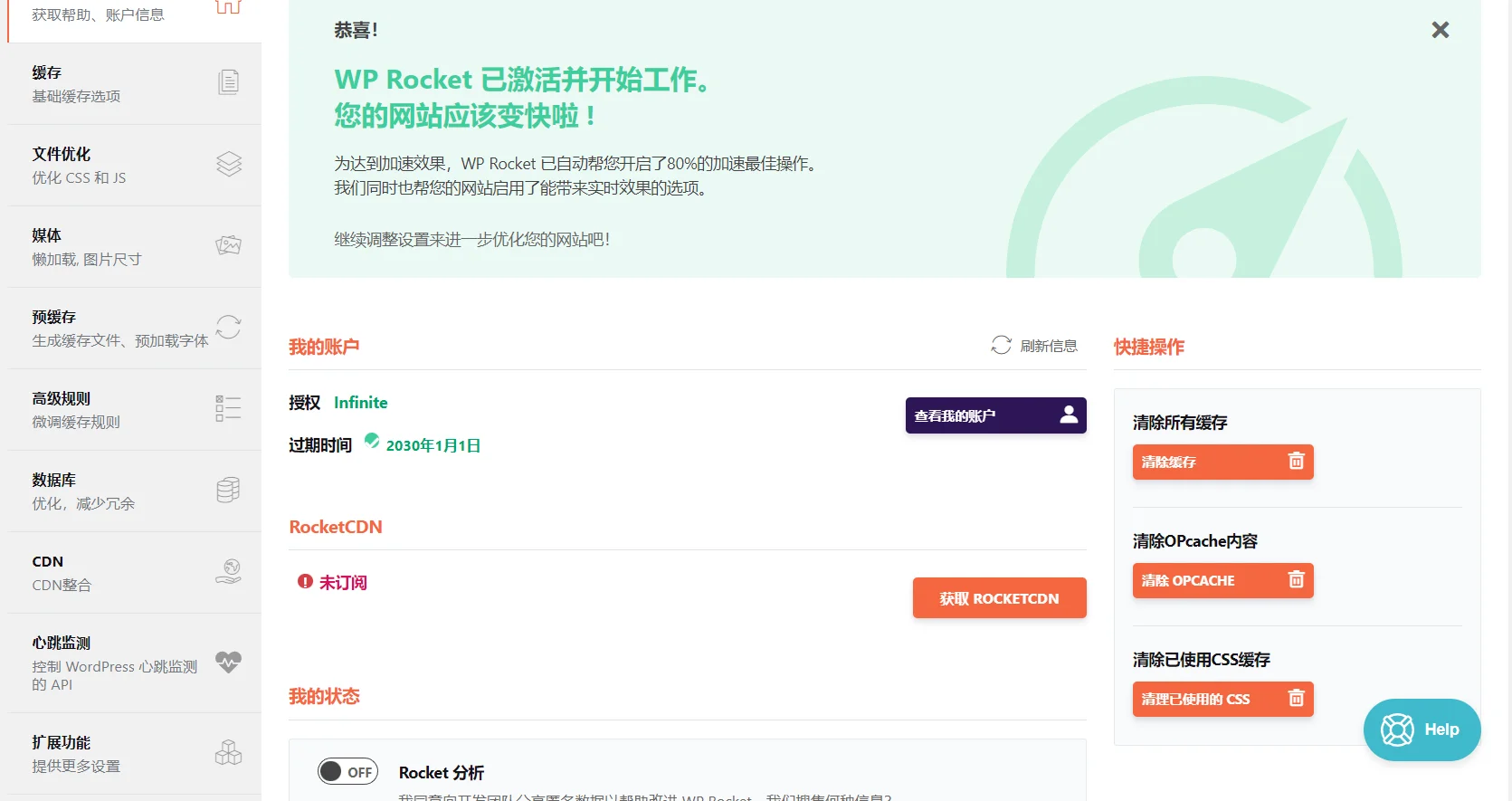The height and width of the screenshot is (801, 1512).
Task: Click the home icon beside 获取帮助、账户信息
Action: [x=228, y=6]
